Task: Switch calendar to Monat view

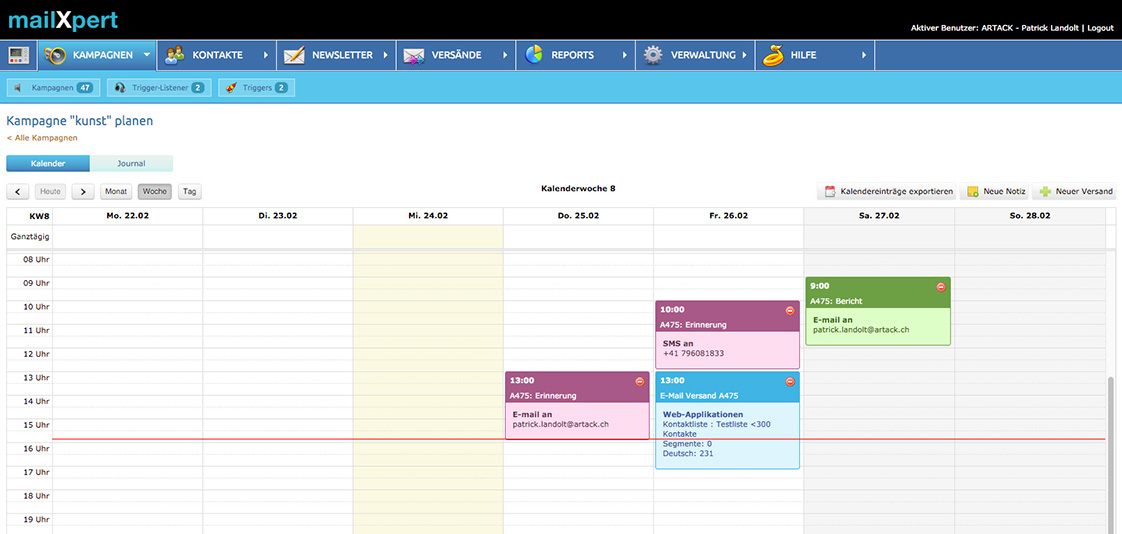Action: (x=116, y=191)
